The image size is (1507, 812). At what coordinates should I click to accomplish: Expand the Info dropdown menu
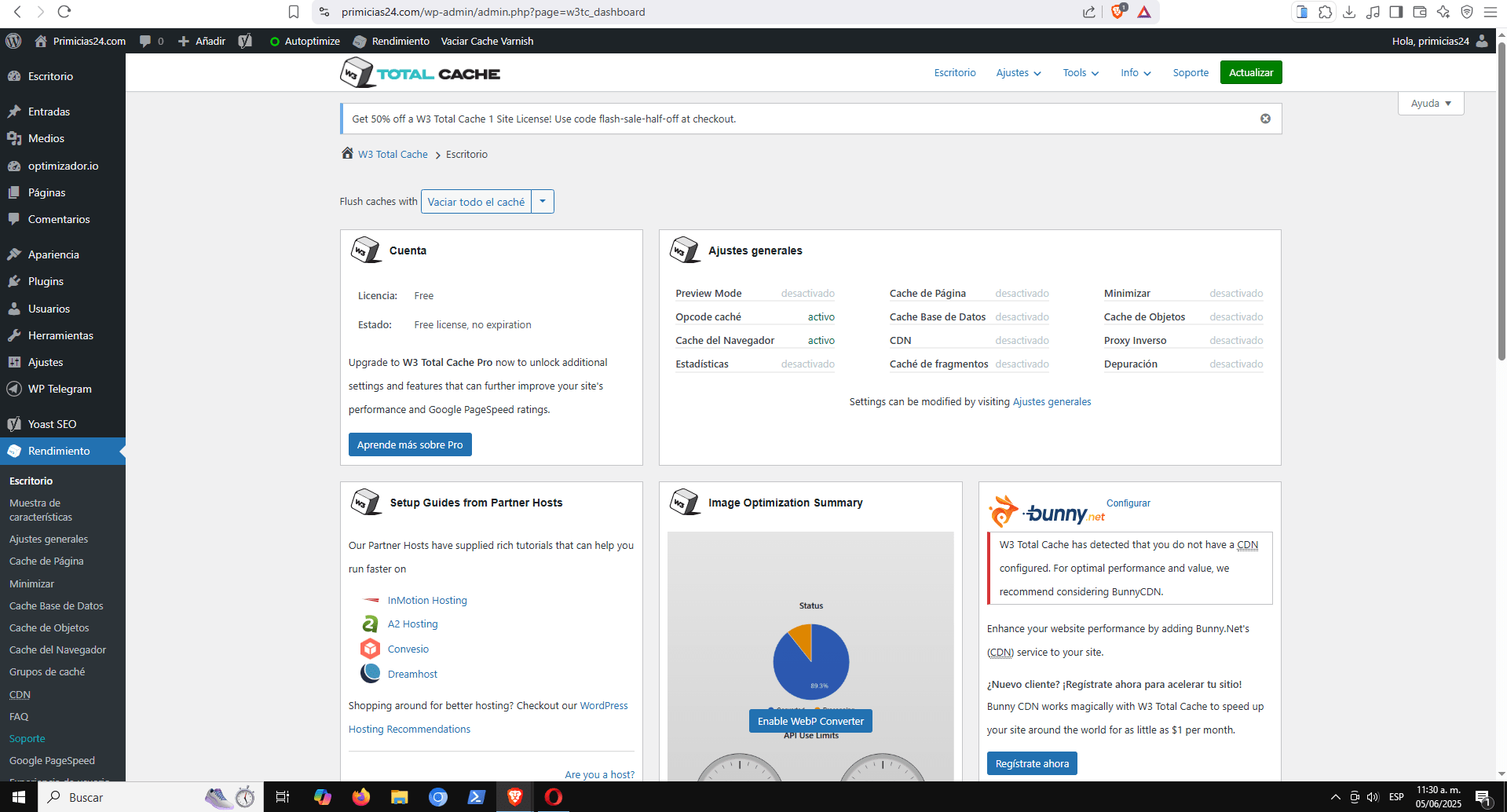click(1136, 72)
